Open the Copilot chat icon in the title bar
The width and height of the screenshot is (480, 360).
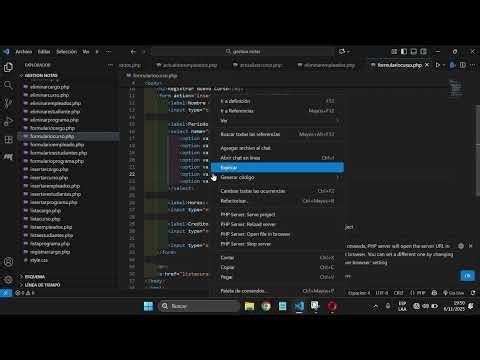pyautogui.click(x=342, y=51)
